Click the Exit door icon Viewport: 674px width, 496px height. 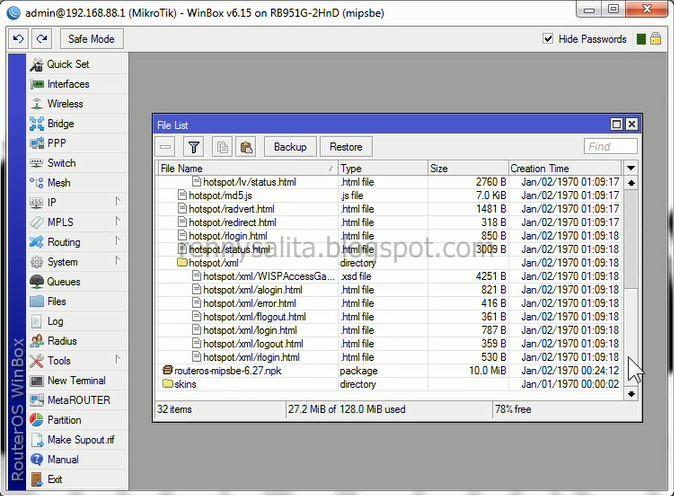37,479
